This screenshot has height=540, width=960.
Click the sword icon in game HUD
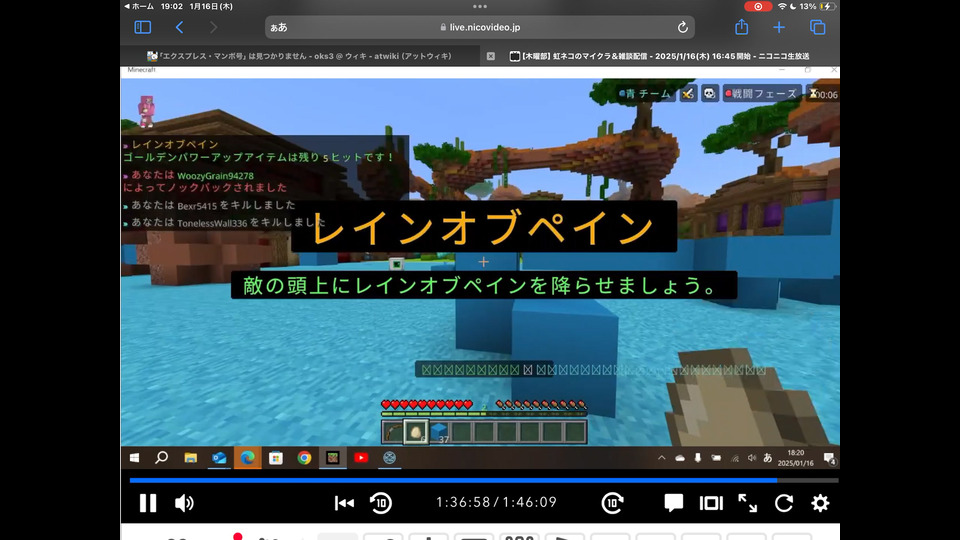pos(688,94)
